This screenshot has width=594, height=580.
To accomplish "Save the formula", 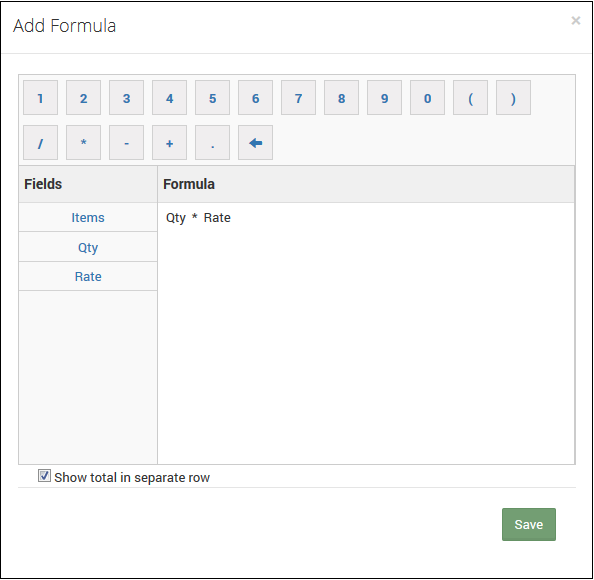I will (529, 524).
